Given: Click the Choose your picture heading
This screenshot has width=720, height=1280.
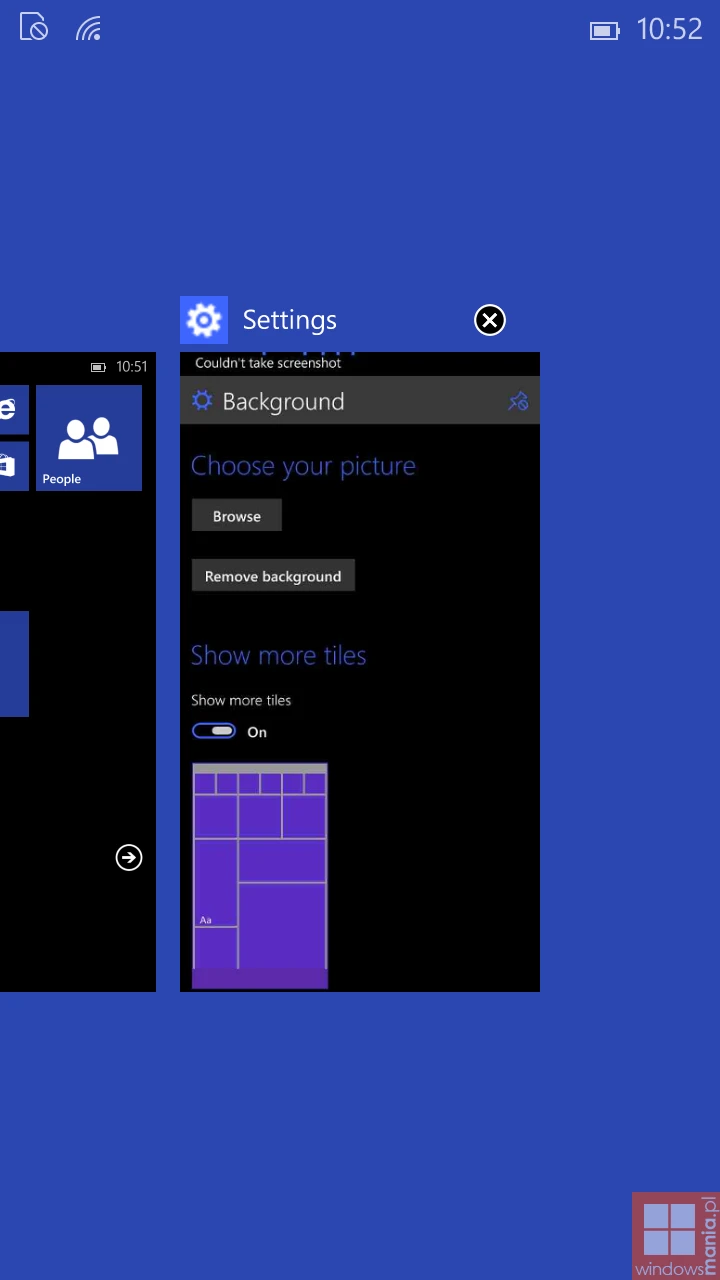Looking at the screenshot, I should coord(303,466).
